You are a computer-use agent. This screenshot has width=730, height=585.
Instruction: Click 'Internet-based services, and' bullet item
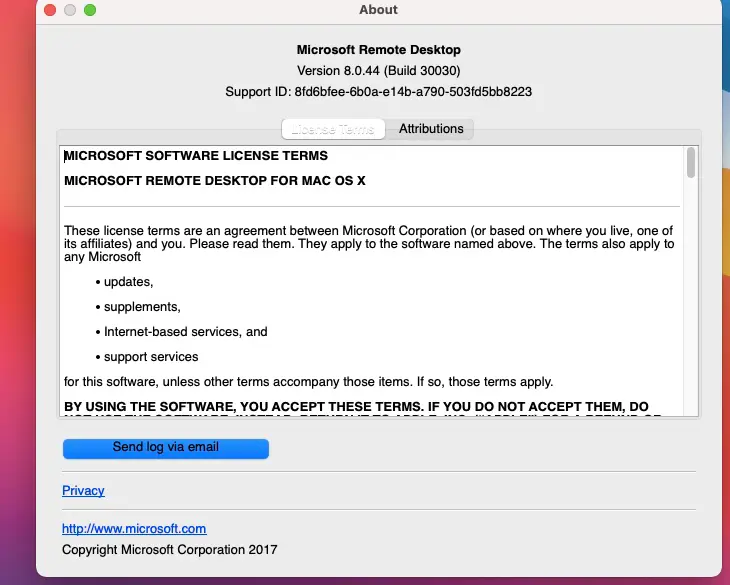(182, 332)
